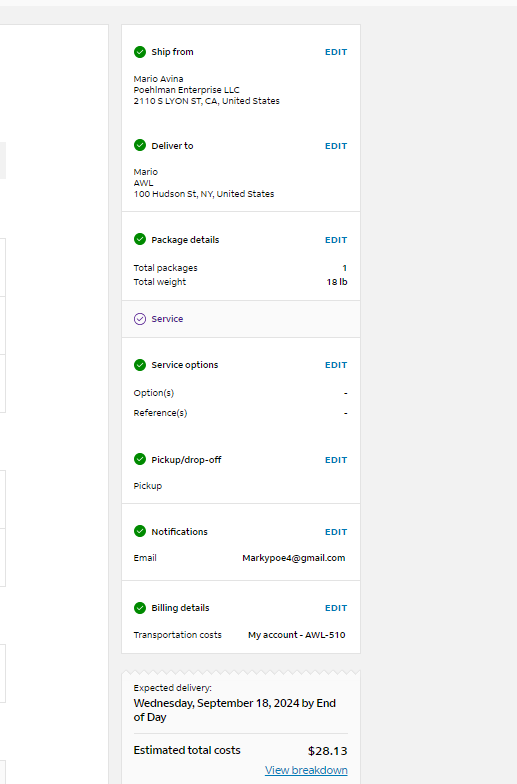Screen dimensions: 517x784
Task: Edit the Deliver to address
Action: pyautogui.click(x=336, y=146)
